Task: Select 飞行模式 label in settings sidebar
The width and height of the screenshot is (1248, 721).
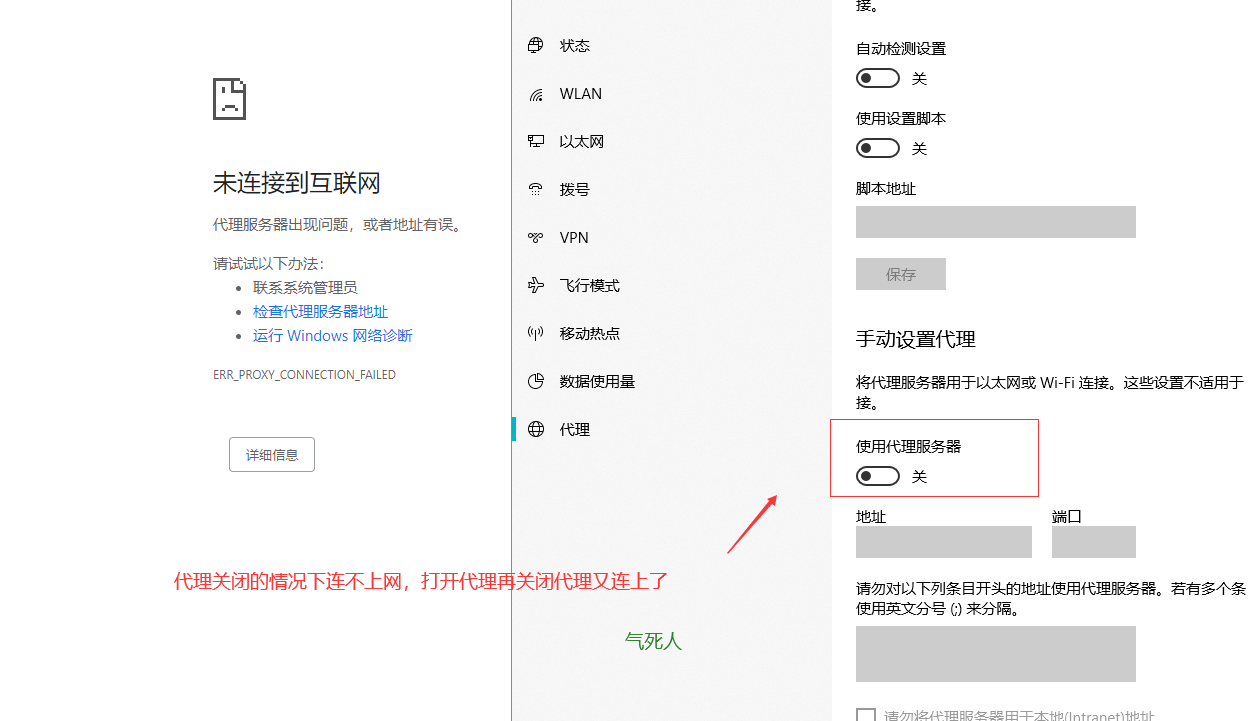Action: [589, 286]
